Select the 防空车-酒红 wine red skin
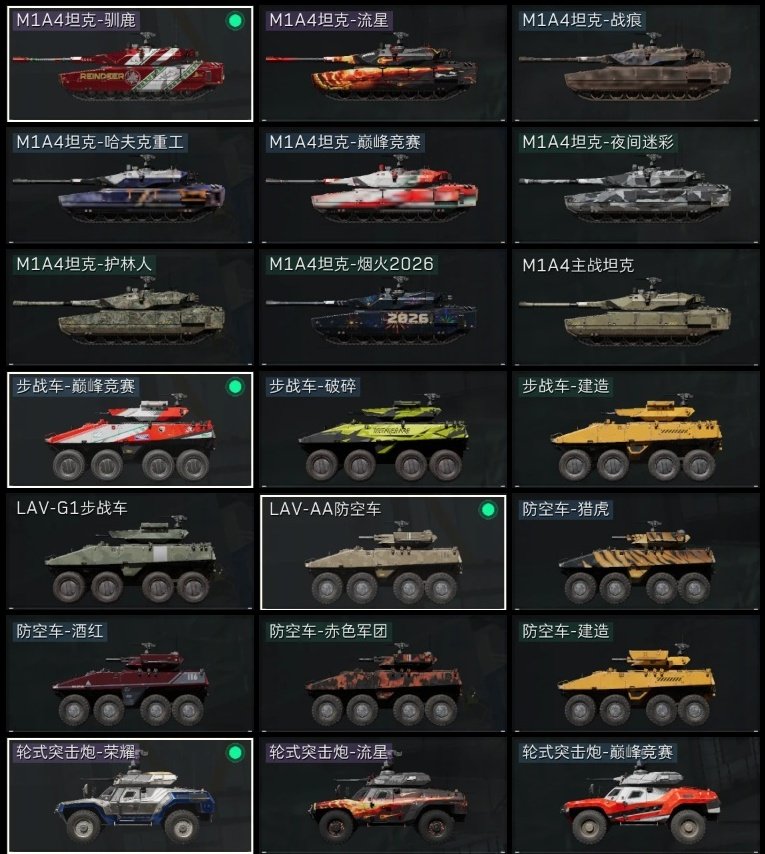 click(130, 674)
